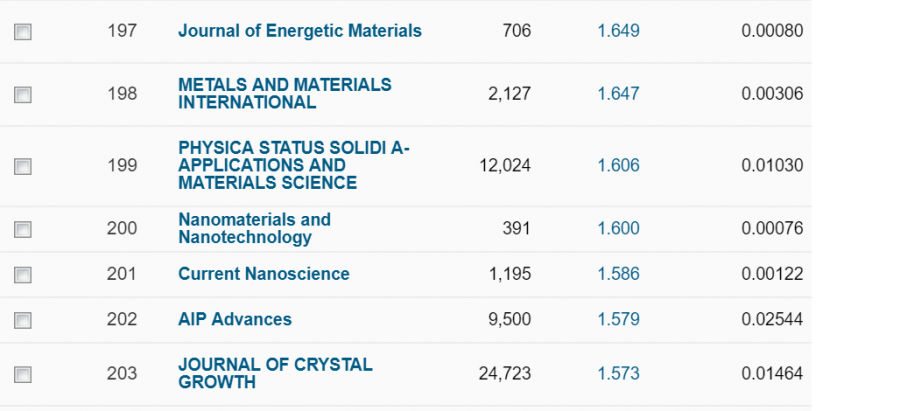Enable the Current Nanoscience row checkbox
The height and width of the screenshot is (411, 900).
click(x=23, y=275)
